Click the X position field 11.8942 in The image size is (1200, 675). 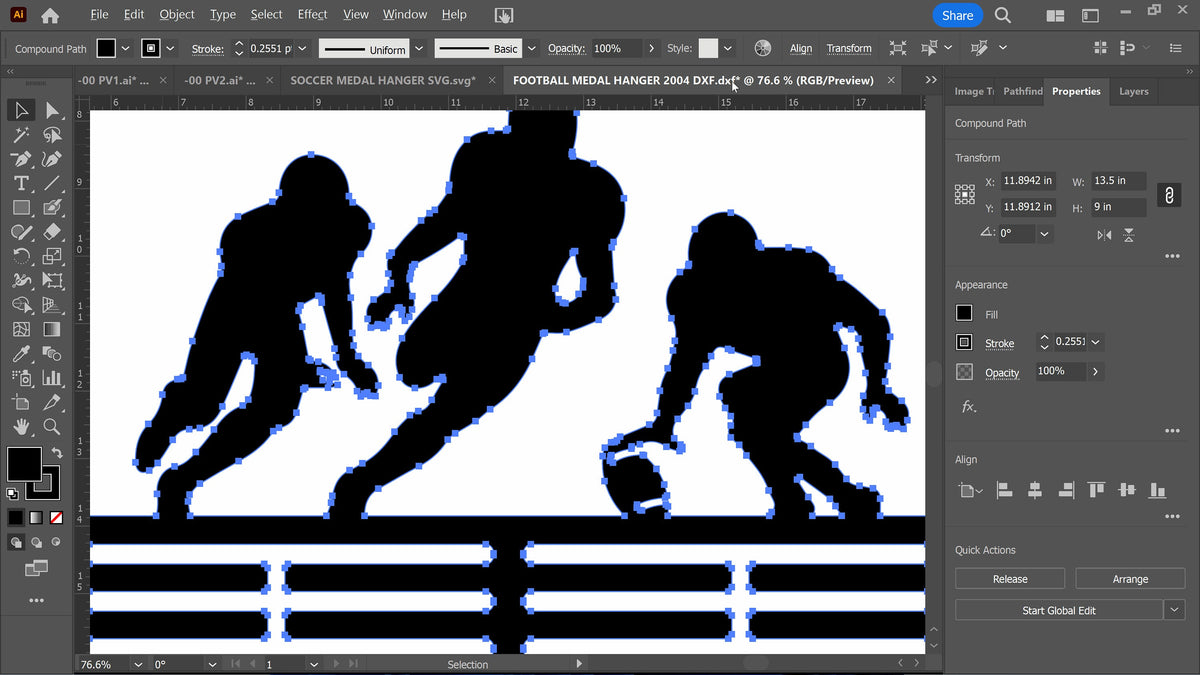1028,181
